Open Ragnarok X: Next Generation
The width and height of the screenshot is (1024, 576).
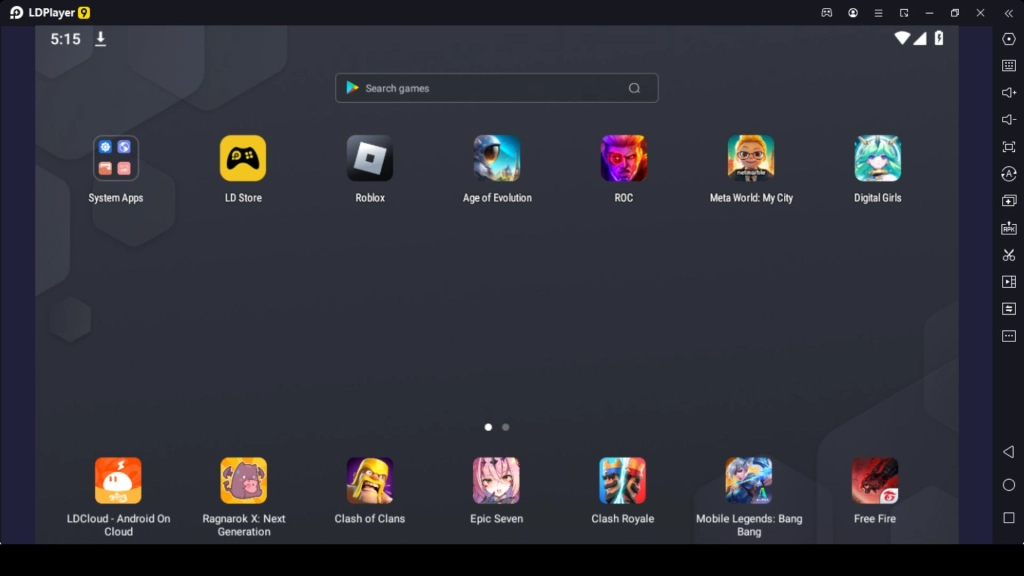tap(244, 481)
